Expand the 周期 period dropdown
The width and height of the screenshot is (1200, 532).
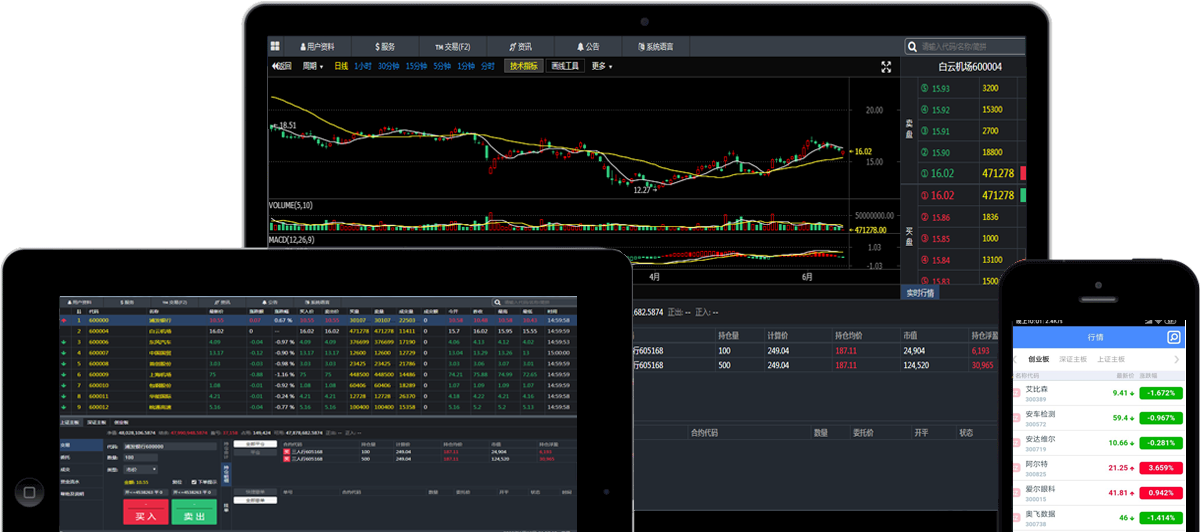click(x=313, y=66)
